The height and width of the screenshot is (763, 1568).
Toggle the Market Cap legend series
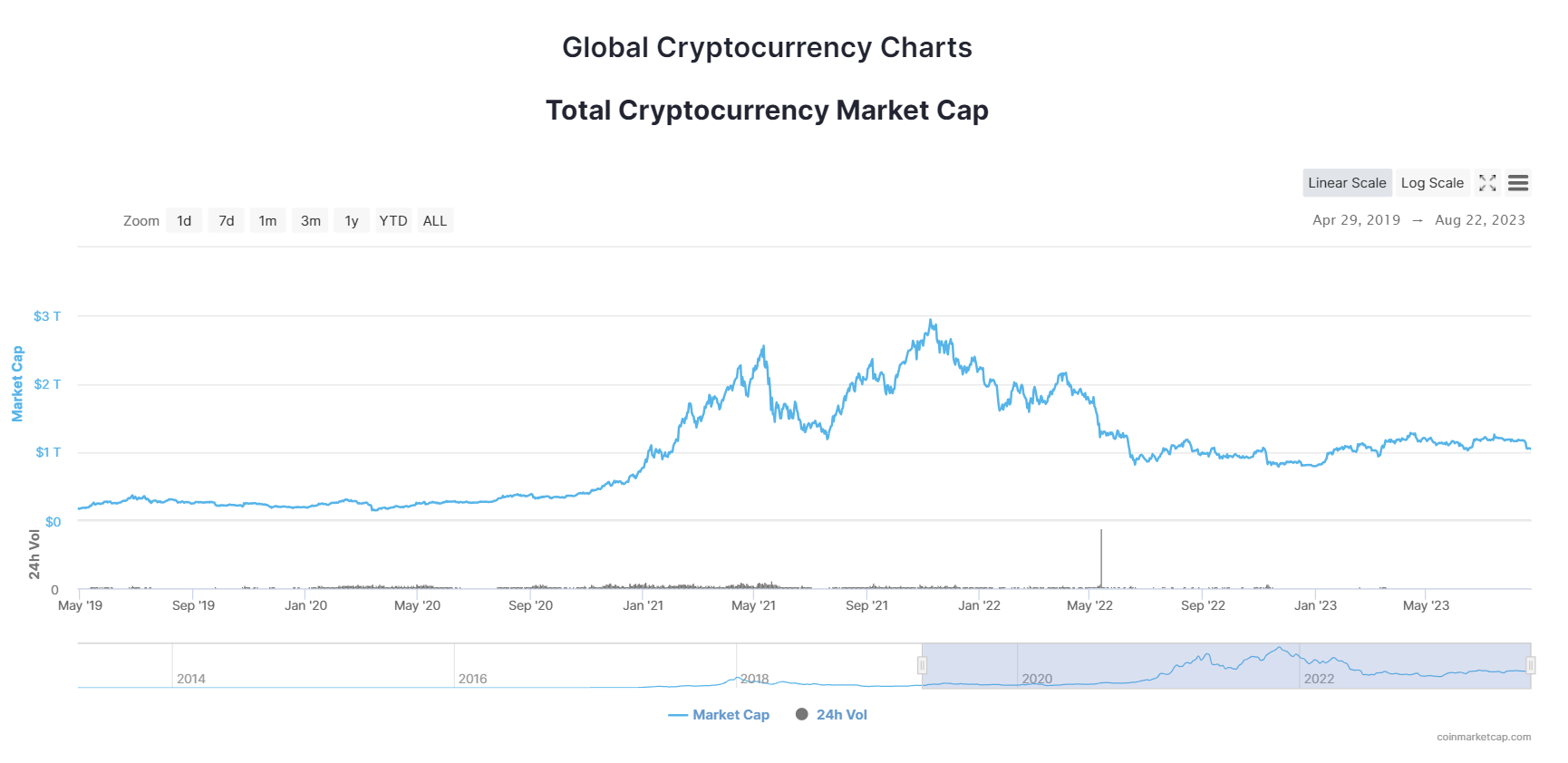pyautogui.click(x=719, y=715)
